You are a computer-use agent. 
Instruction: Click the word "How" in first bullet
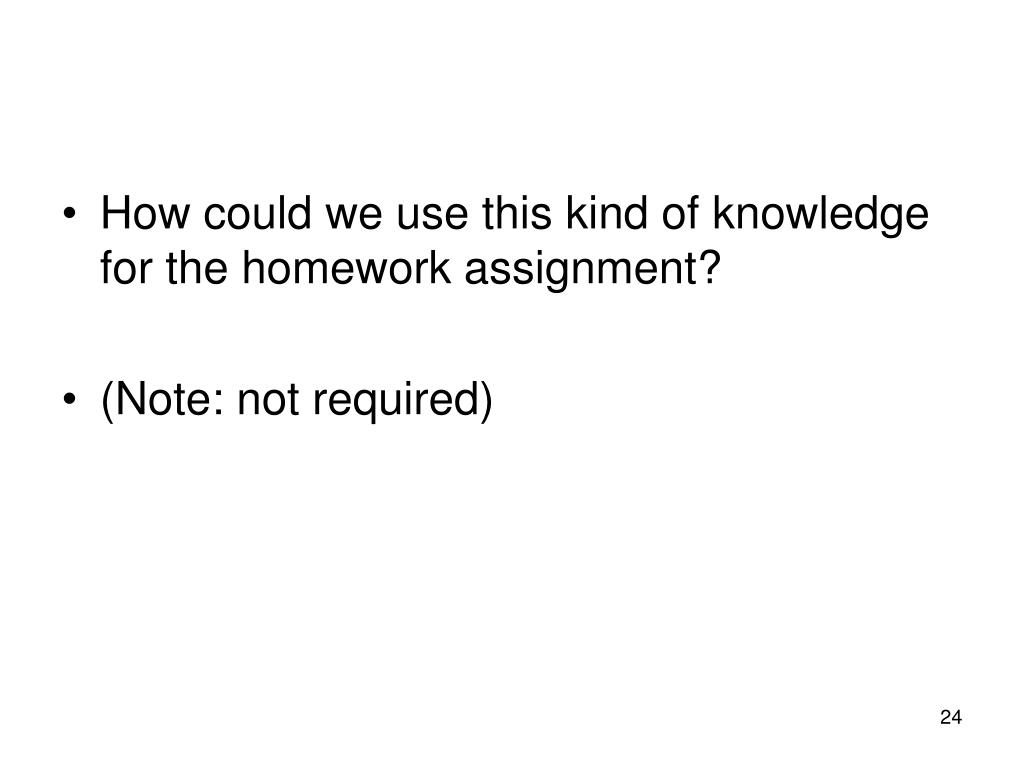click(x=145, y=214)
